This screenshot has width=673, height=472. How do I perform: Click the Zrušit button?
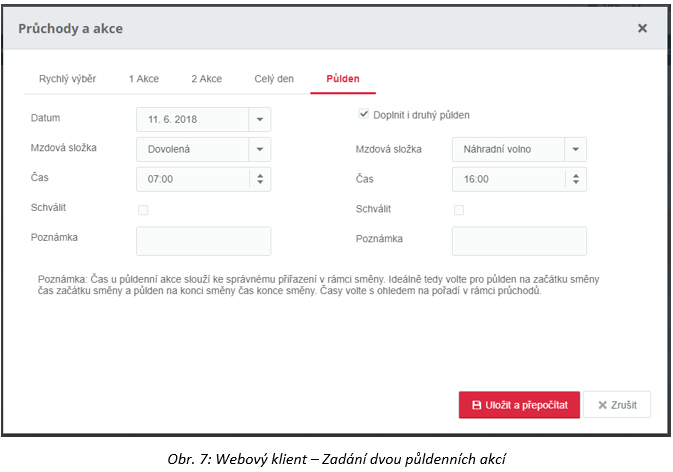point(617,405)
